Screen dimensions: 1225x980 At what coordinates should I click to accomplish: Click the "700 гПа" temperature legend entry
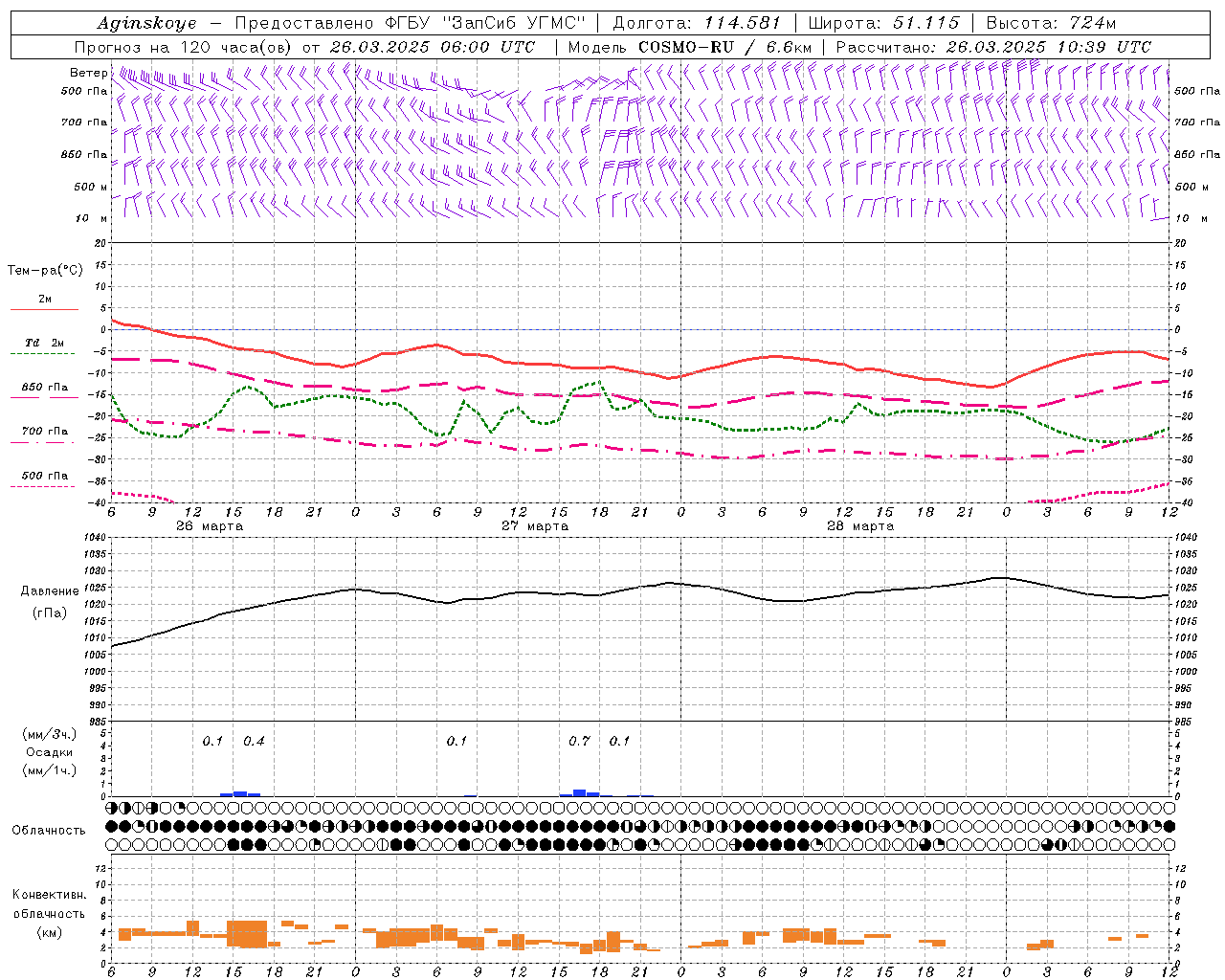click(45, 432)
